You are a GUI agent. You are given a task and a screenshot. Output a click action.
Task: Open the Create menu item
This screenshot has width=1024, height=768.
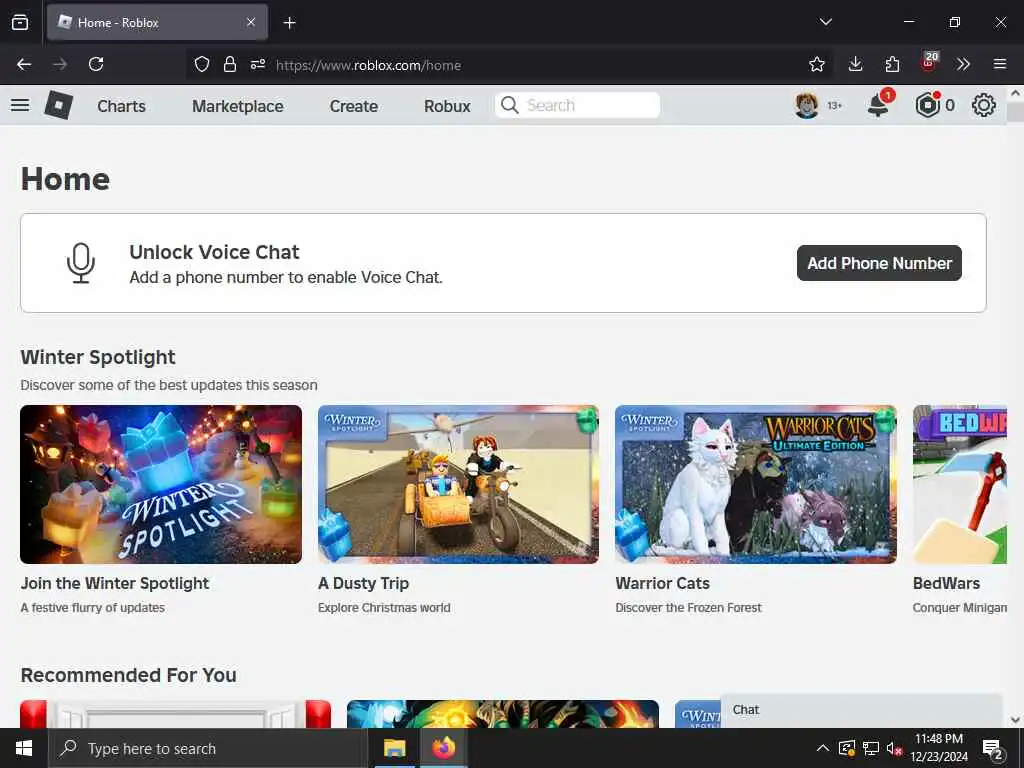point(353,106)
